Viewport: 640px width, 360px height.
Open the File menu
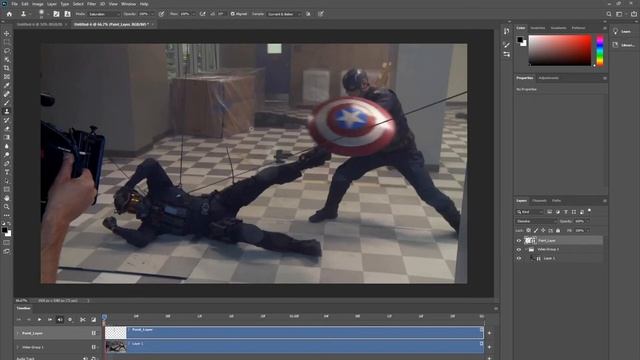click(x=14, y=4)
